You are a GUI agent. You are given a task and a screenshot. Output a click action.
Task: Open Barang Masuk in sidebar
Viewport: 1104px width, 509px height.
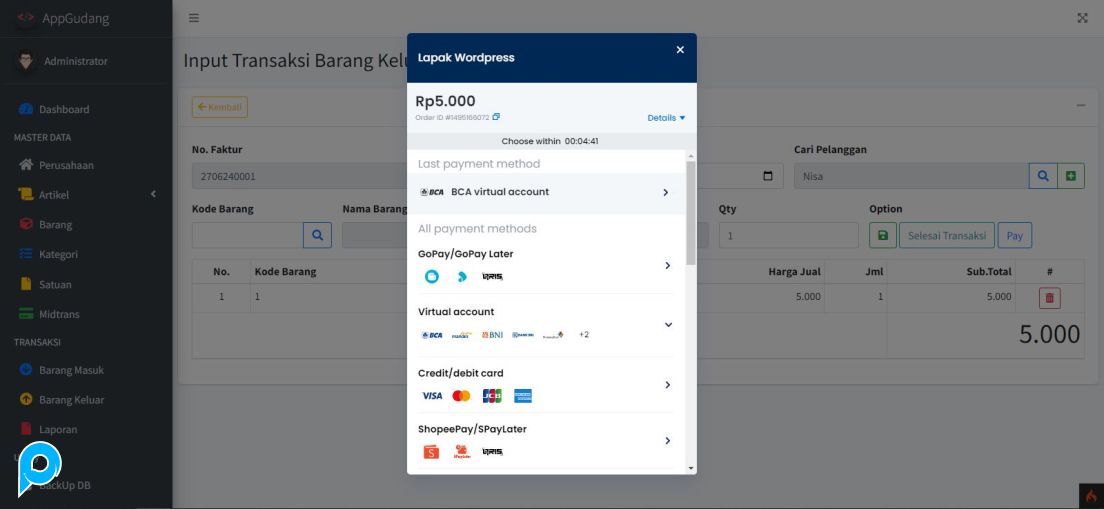[x=71, y=370]
